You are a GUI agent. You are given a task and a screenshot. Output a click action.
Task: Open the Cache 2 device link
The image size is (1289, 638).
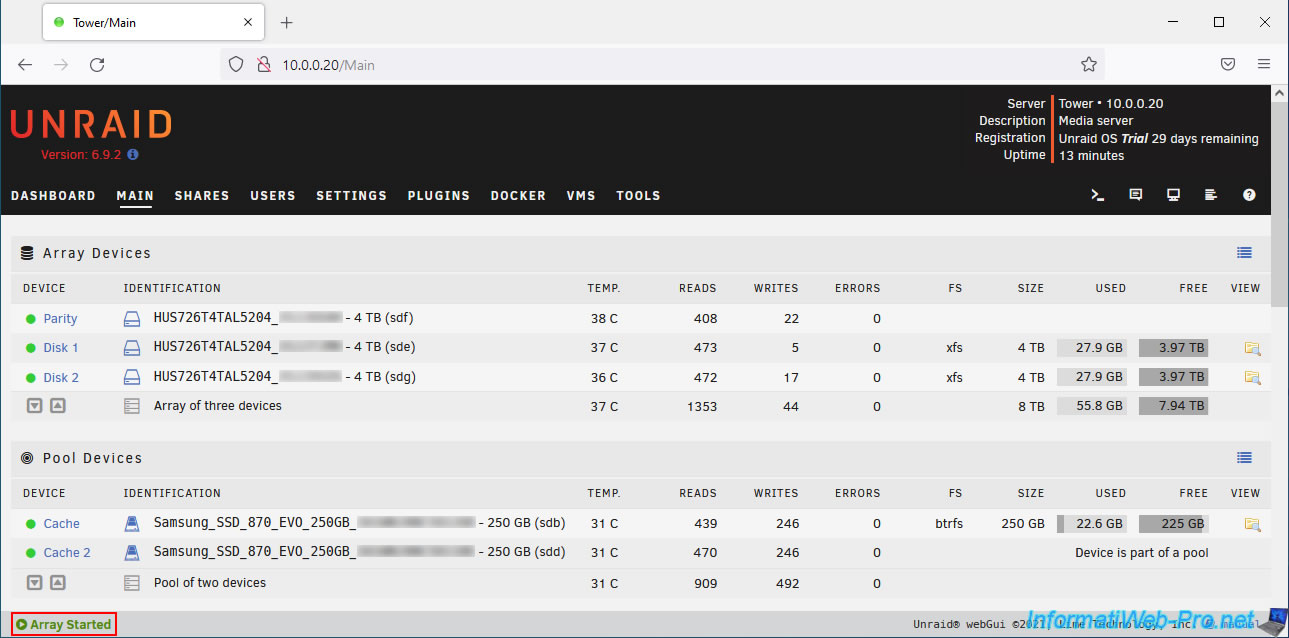pos(67,553)
